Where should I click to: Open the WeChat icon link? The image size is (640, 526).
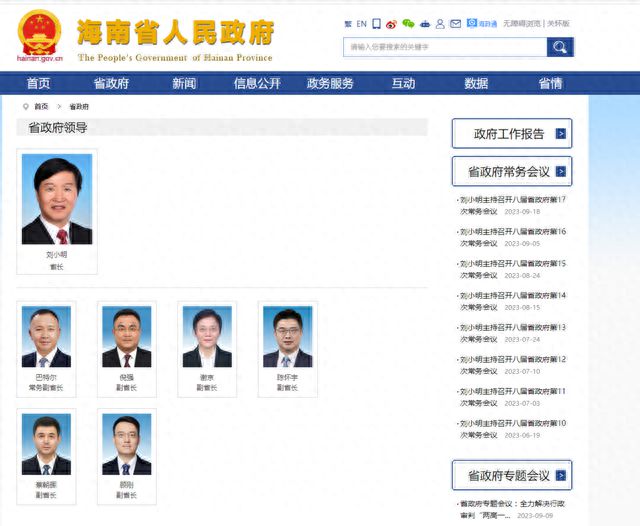(408, 23)
